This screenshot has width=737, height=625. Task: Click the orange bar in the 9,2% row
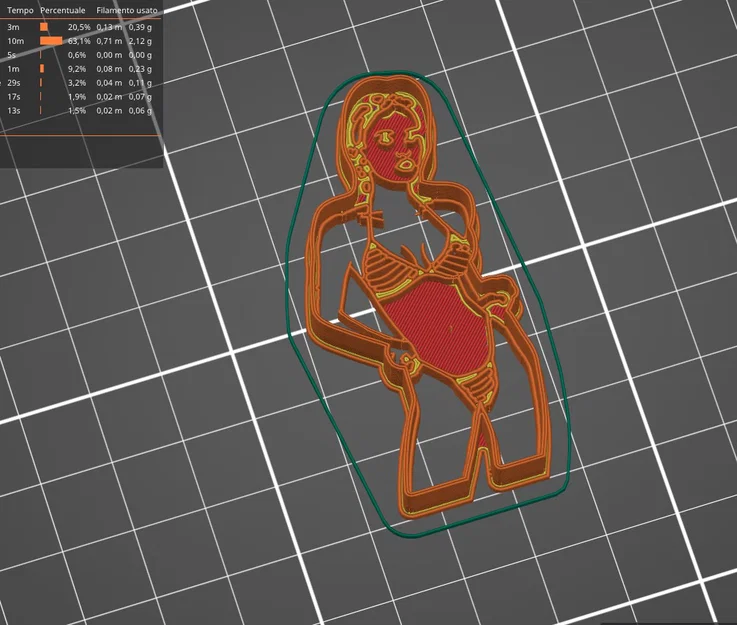[x=42, y=69]
